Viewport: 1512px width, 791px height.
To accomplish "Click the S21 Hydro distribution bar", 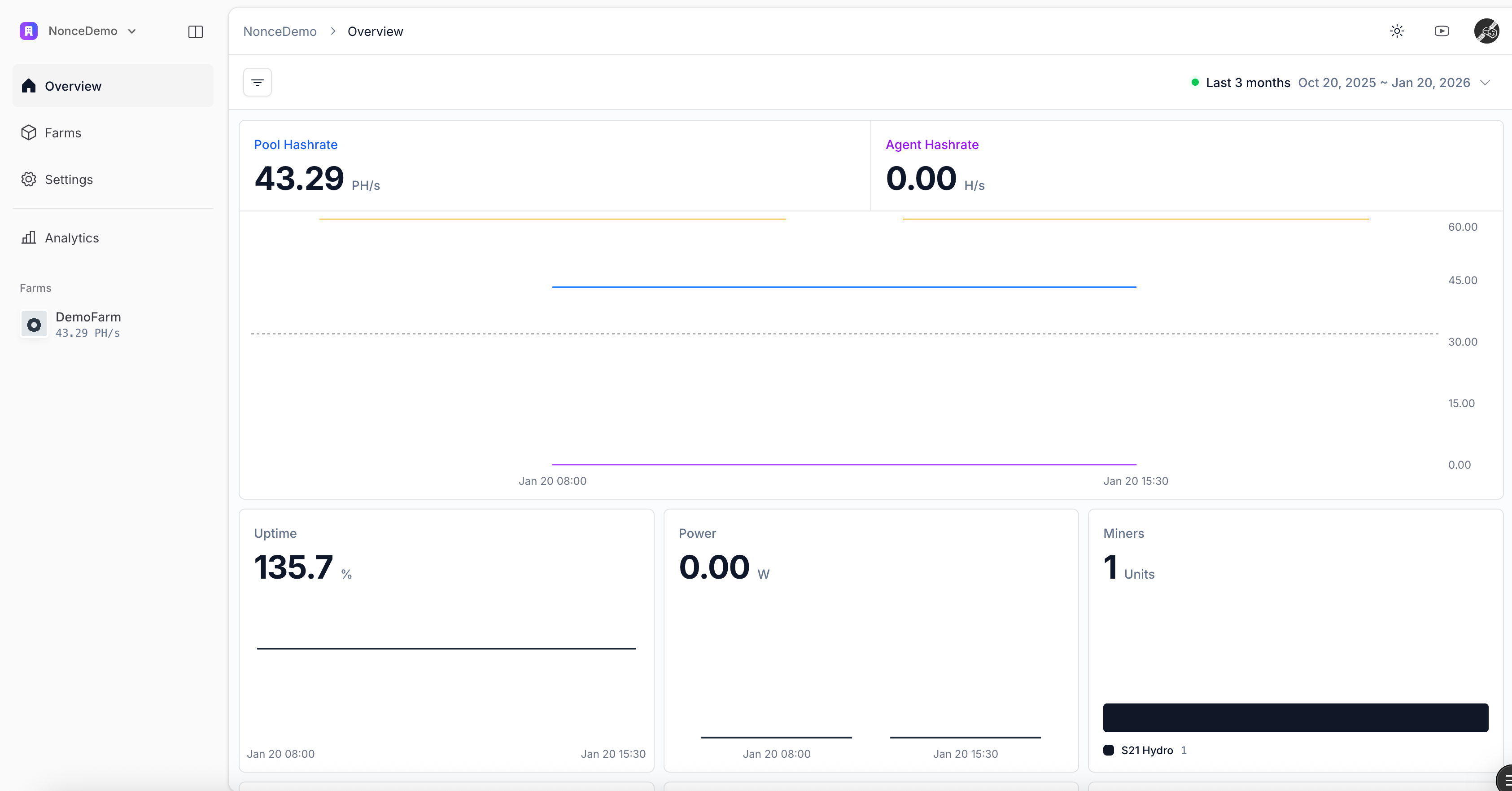I will (x=1294, y=717).
